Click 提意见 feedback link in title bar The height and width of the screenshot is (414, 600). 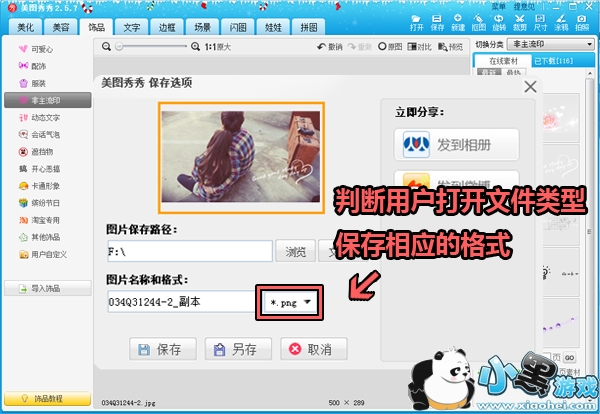tap(524, 7)
